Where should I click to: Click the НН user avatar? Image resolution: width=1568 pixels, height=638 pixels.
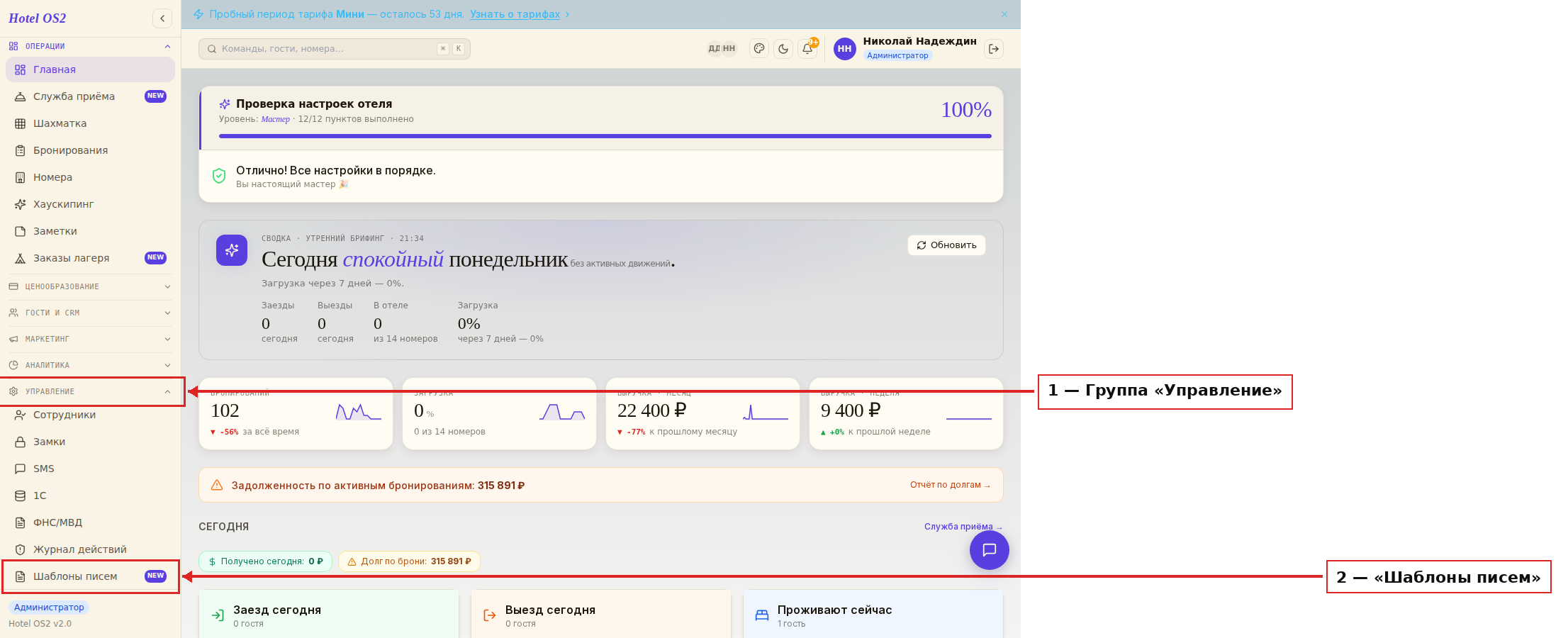point(844,49)
